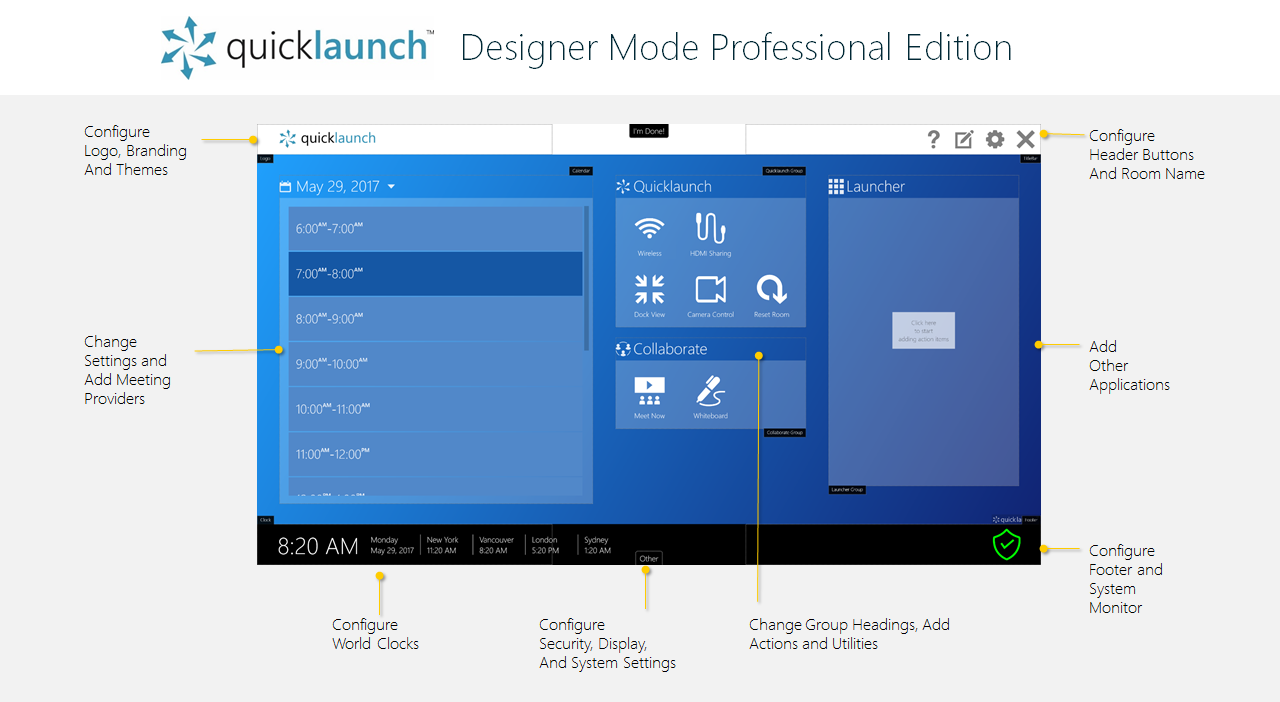This screenshot has height=702, width=1280.
Task: Launch the Wireless sharing icon
Action: (649, 234)
